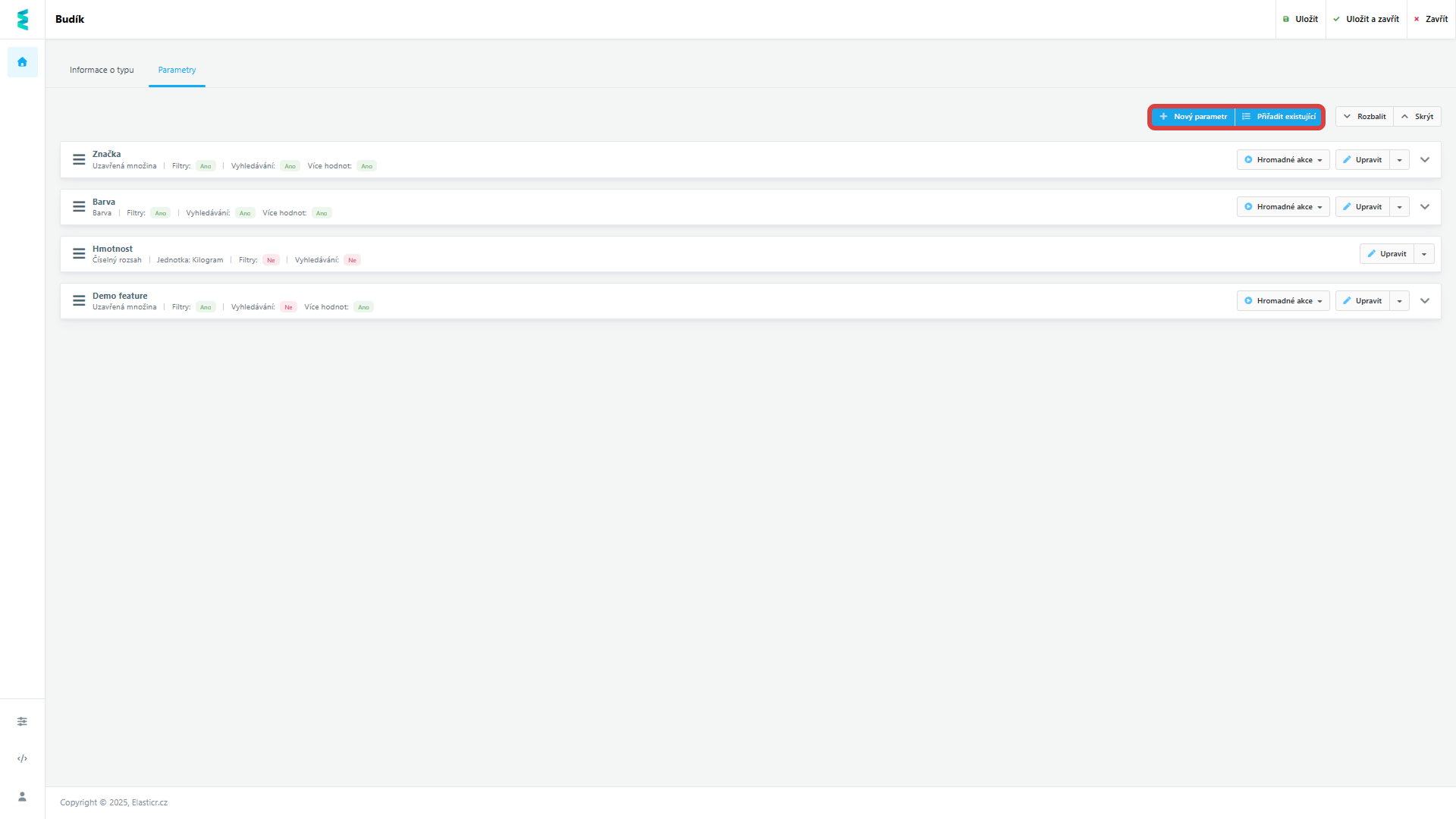This screenshot has width=1456, height=819.
Task: Click the Elasticr logo icon
Action: [x=22, y=19]
